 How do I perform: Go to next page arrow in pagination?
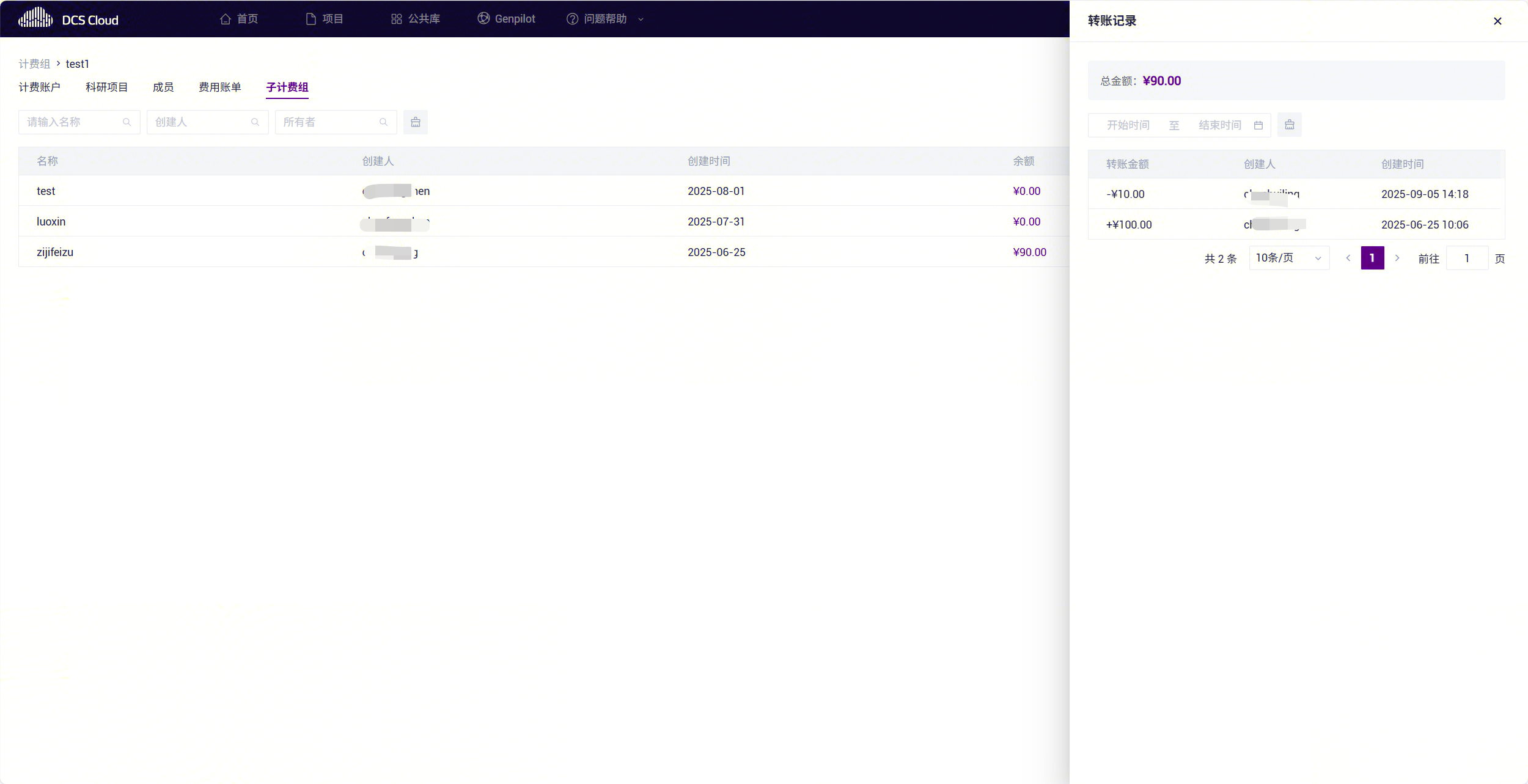point(1397,258)
